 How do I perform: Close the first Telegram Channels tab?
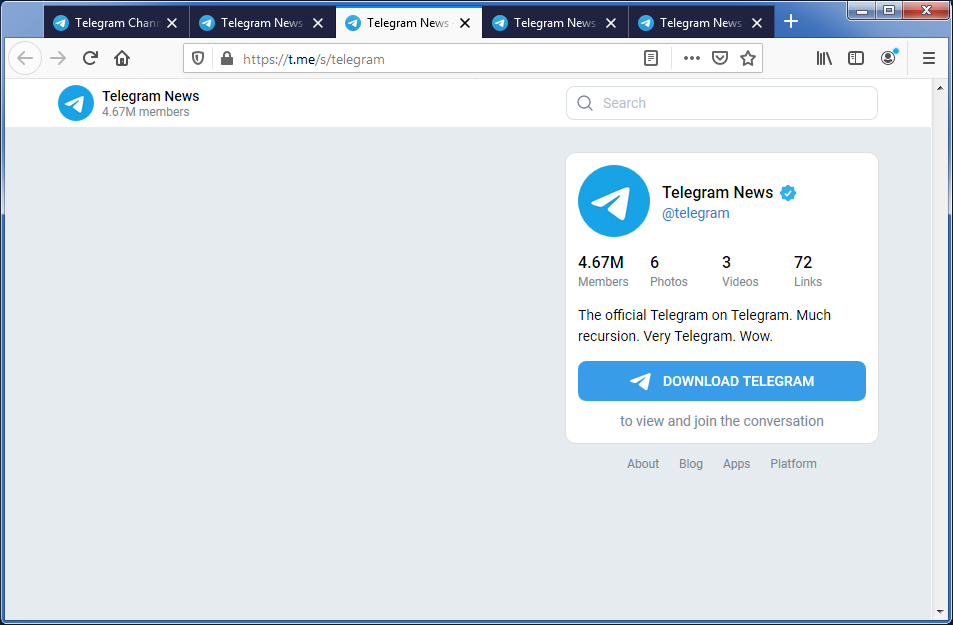(x=172, y=23)
